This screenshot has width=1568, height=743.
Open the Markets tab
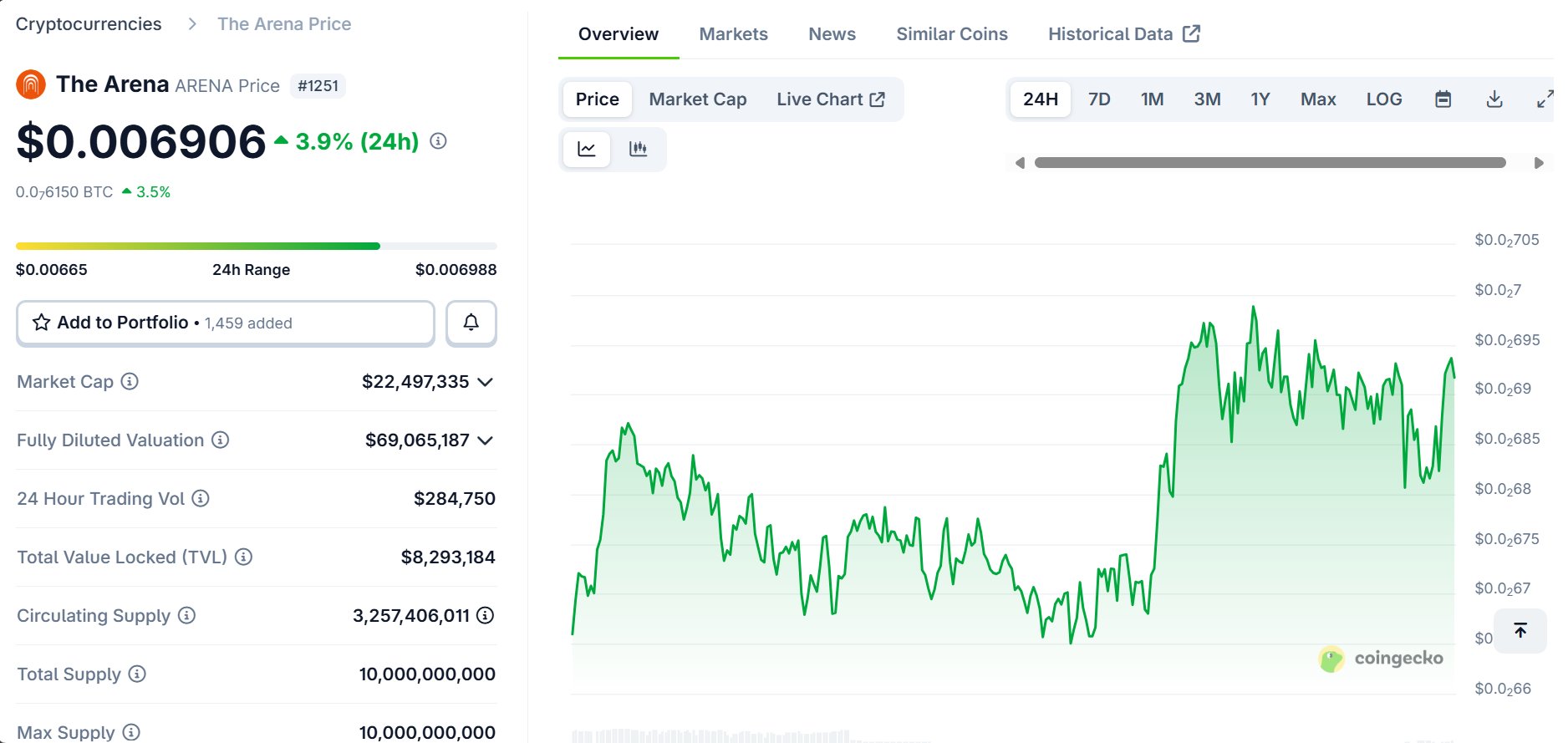click(733, 34)
